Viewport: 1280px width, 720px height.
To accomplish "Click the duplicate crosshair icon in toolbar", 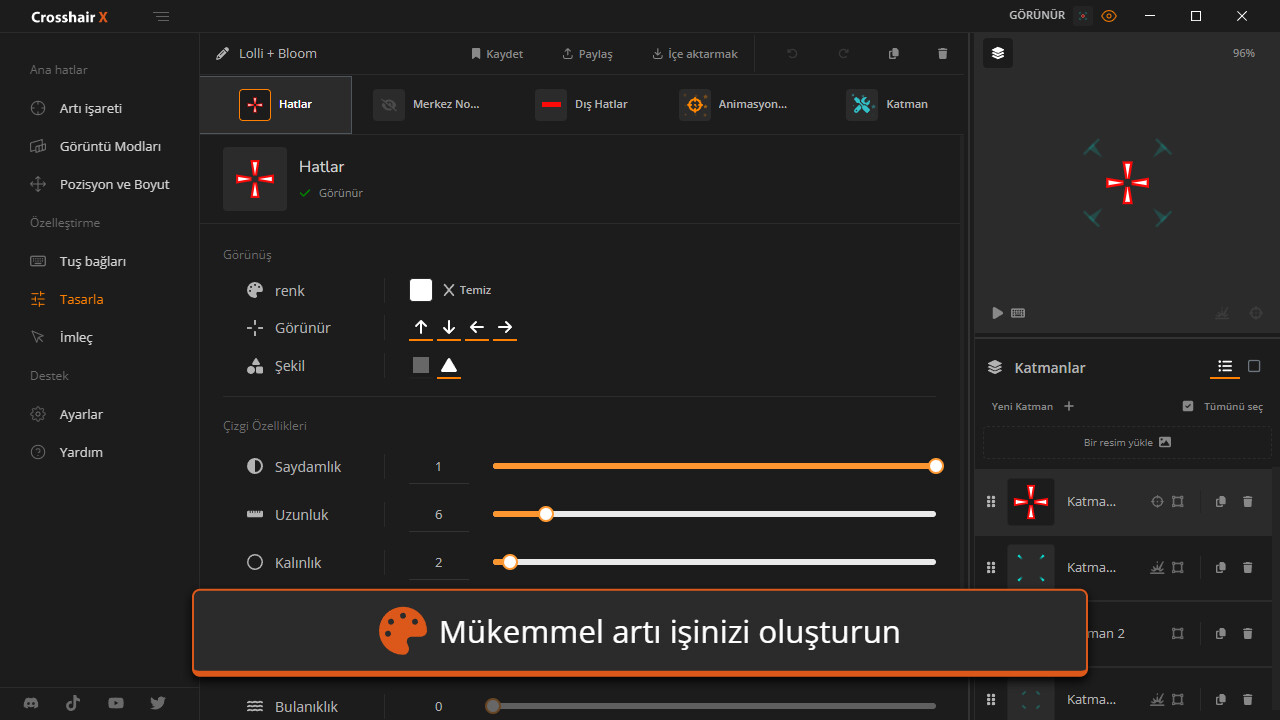I will [x=894, y=54].
